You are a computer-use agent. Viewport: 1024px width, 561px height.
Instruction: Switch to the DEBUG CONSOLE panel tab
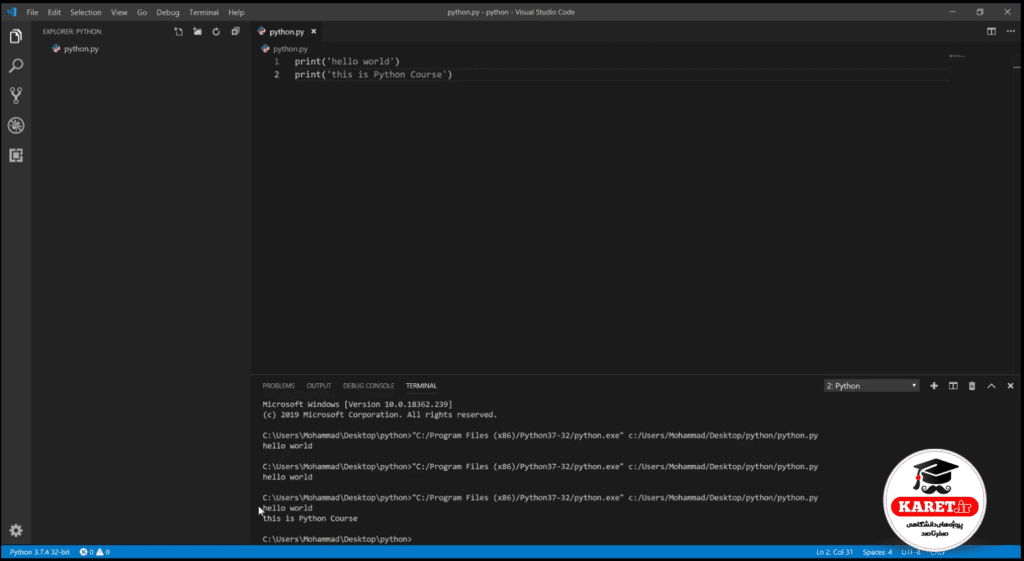(x=368, y=386)
